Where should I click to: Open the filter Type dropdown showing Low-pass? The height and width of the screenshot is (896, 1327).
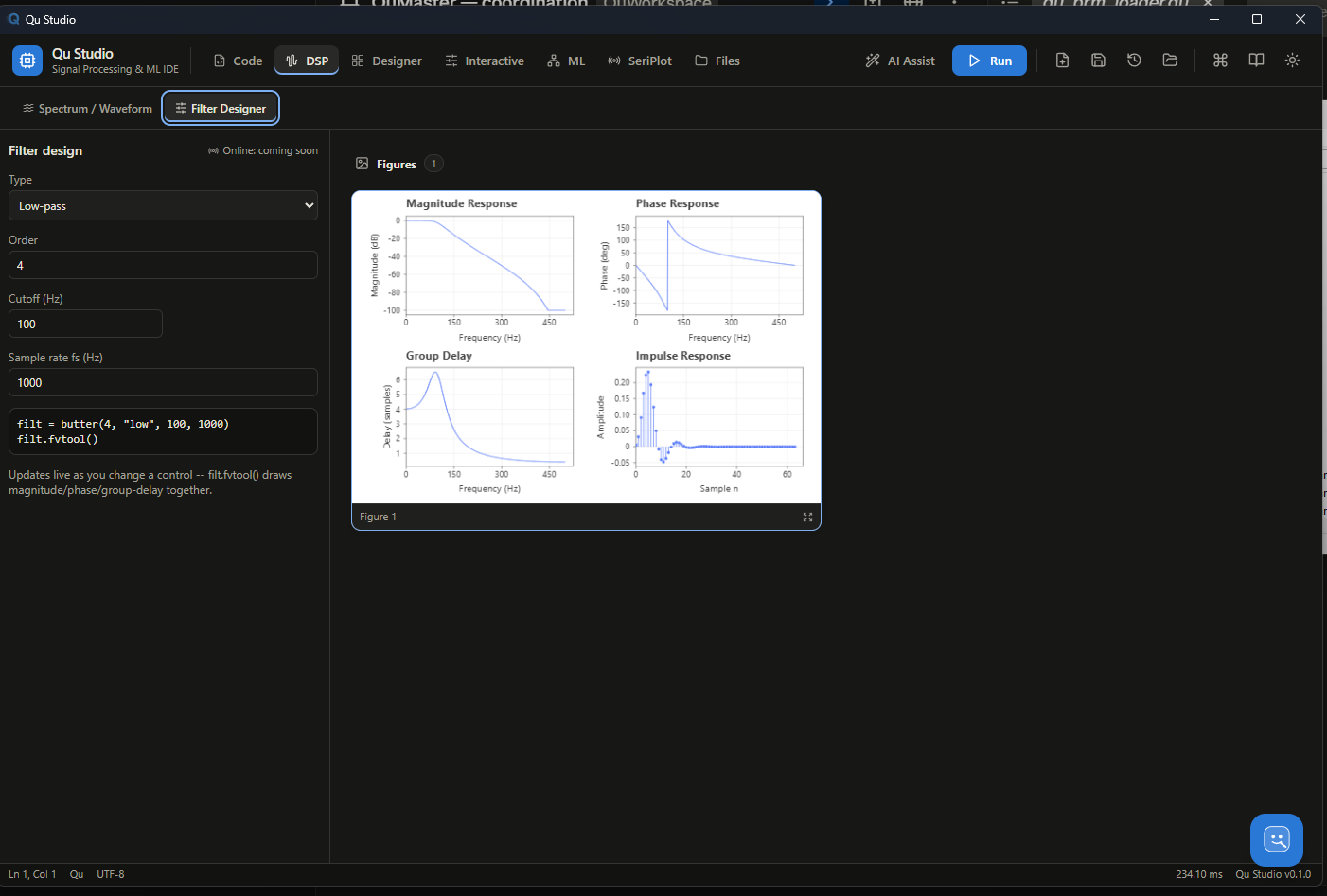coord(163,205)
